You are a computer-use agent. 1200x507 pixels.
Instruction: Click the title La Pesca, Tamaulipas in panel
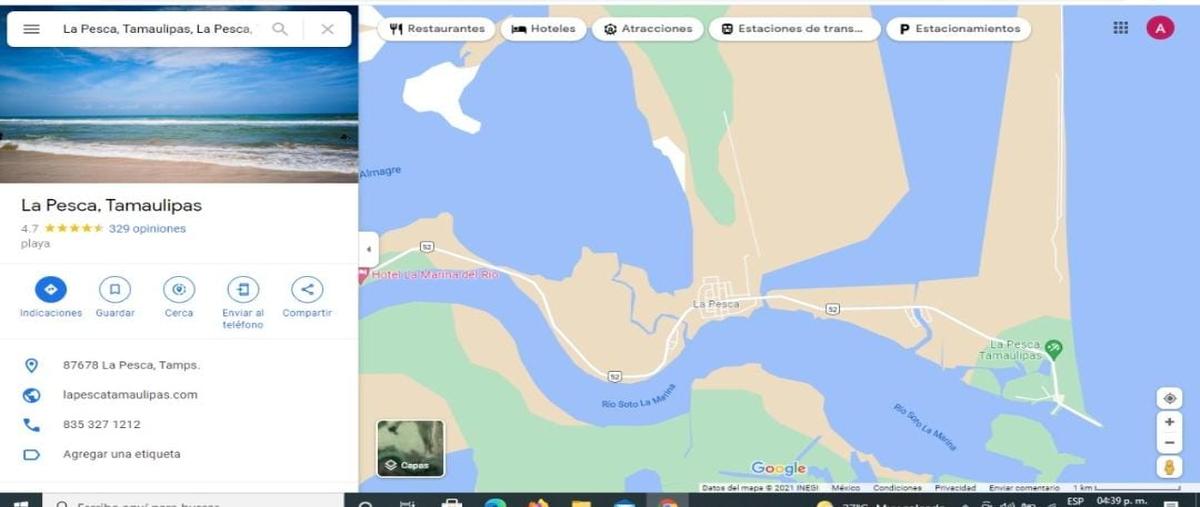point(111,205)
